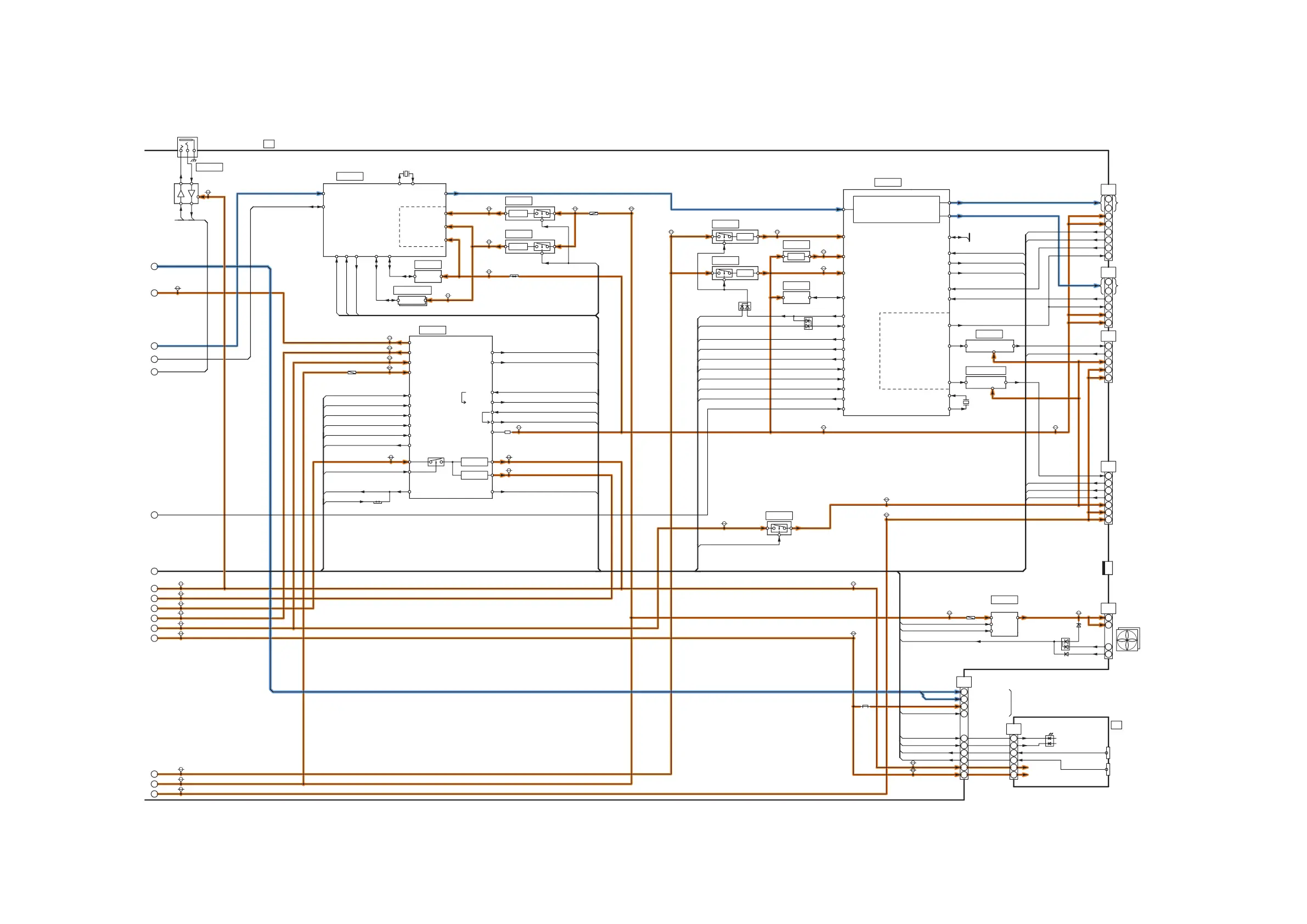This screenshot has height=924, width=1307.
Task: Click the fuse symbol on top orange line
Action: (594, 213)
